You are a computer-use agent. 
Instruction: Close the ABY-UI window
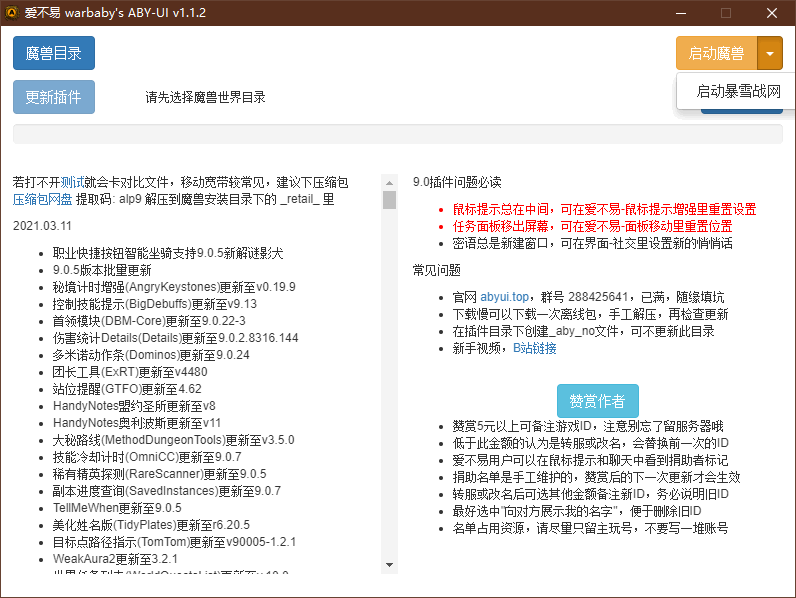(x=772, y=13)
